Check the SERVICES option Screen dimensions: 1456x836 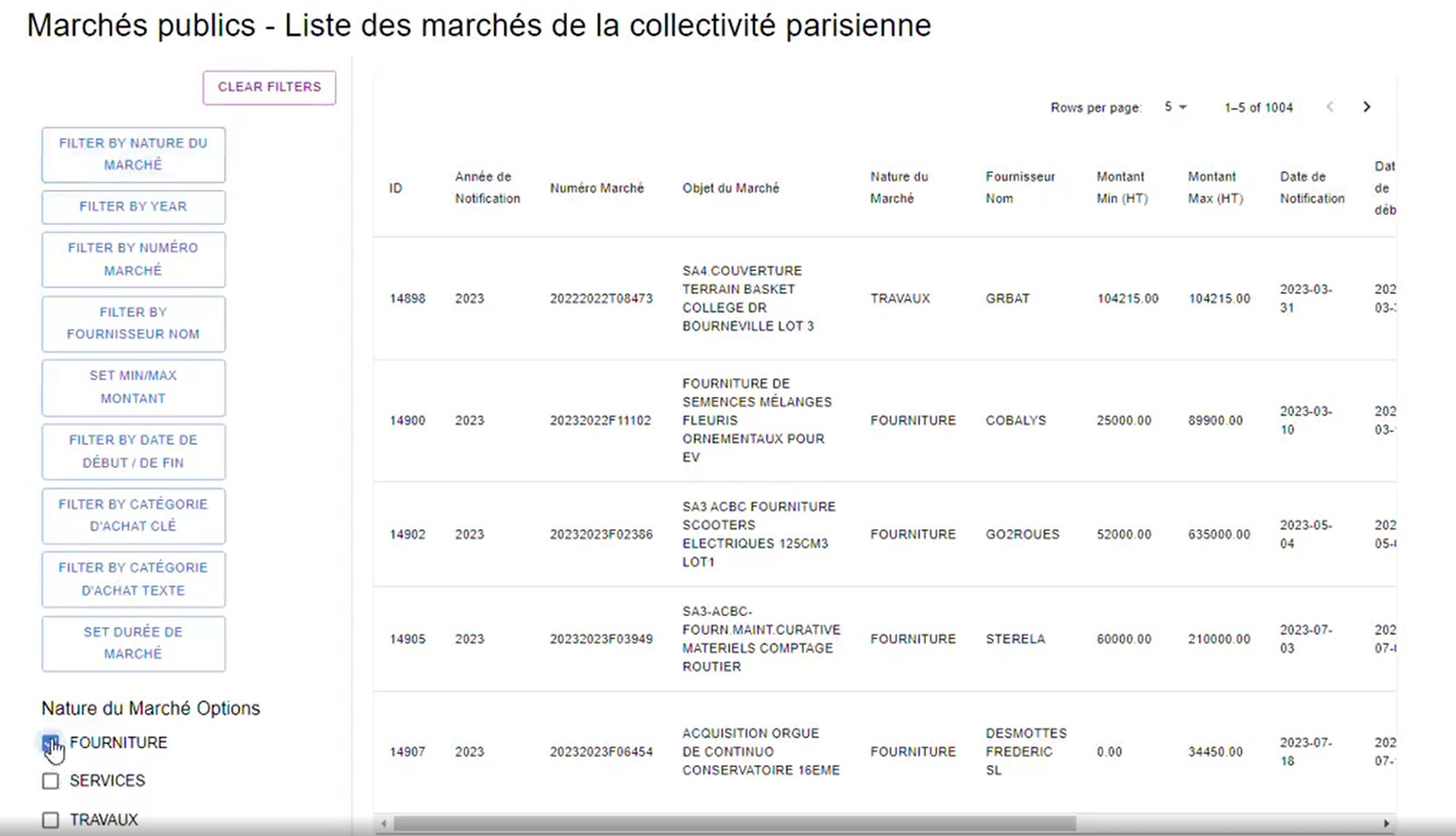pos(51,781)
